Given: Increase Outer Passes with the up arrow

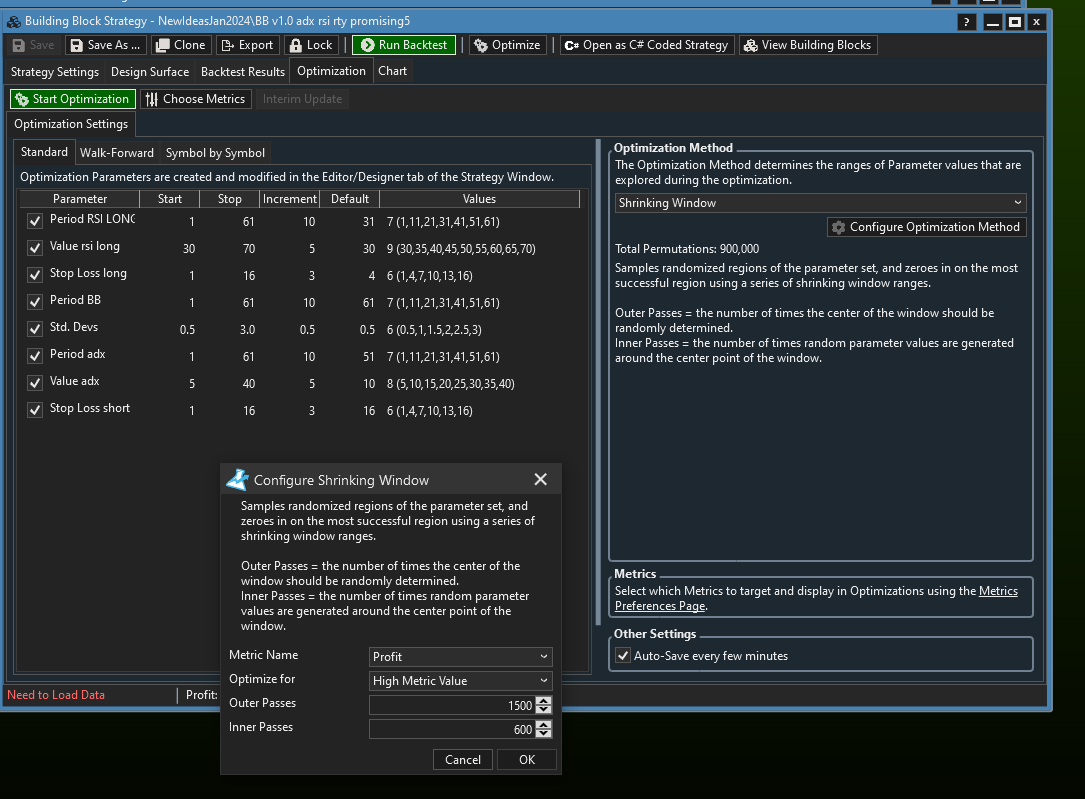Looking at the screenshot, I should (x=543, y=701).
